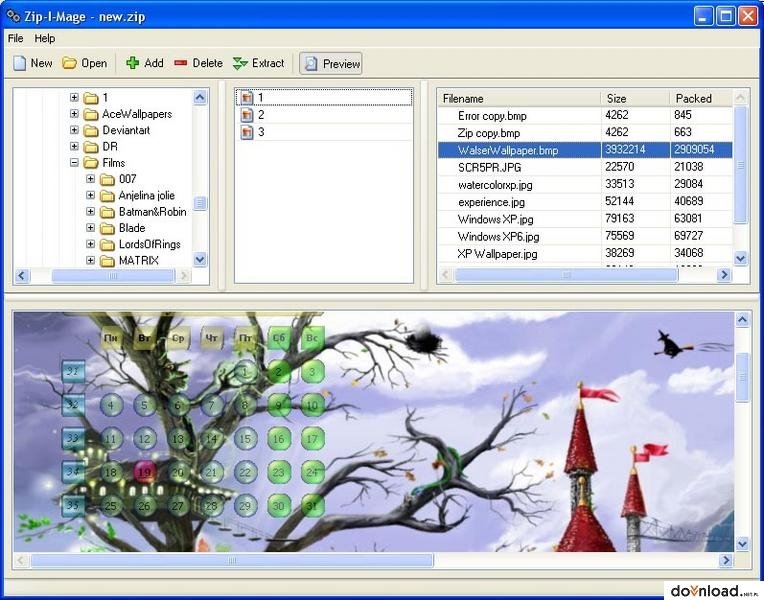Click the file list scroll right arrow
Viewport: 764px width, 600px height.
(724, 275)
